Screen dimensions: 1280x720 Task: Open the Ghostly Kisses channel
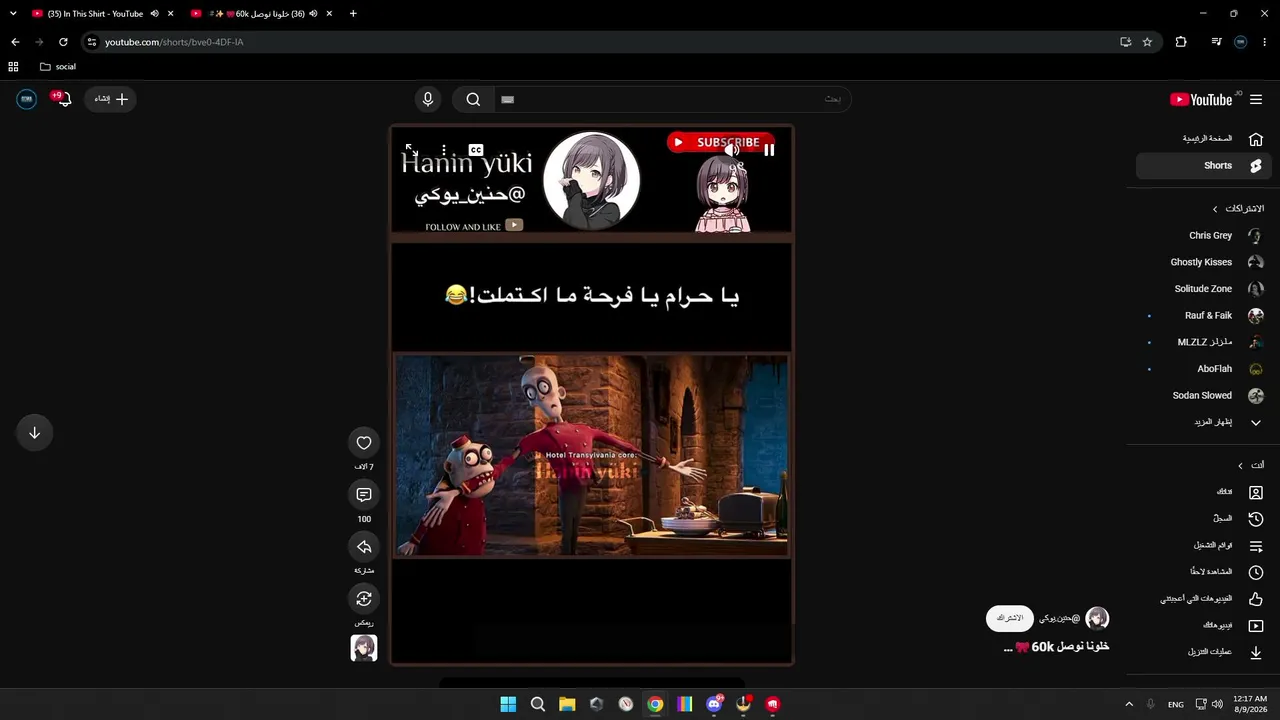1203,262
